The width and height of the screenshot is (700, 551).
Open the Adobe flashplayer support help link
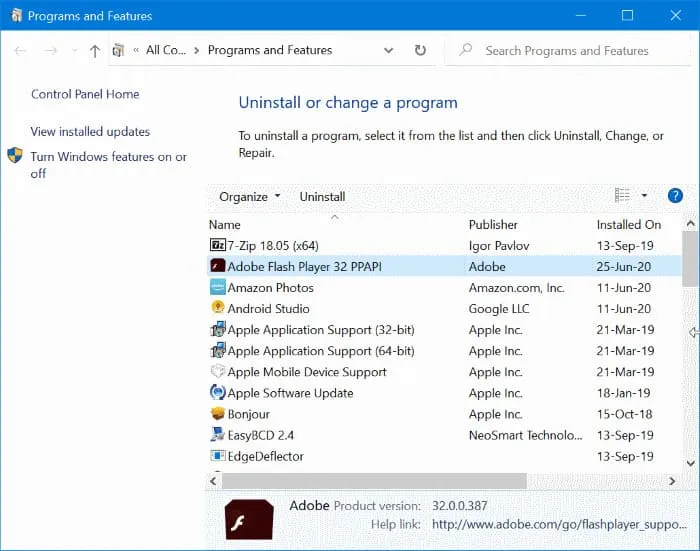[x=559, y=524]
